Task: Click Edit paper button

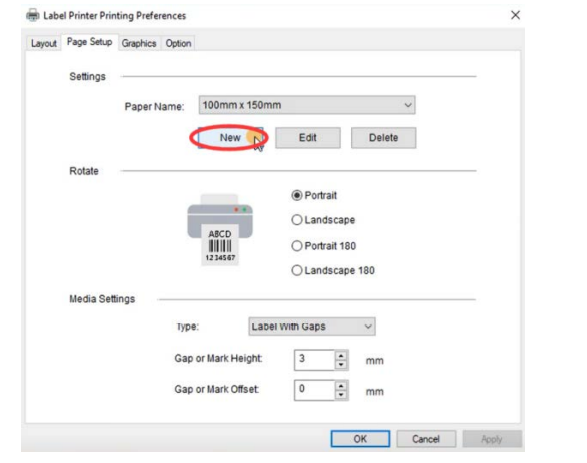Action: pos(308,138)
